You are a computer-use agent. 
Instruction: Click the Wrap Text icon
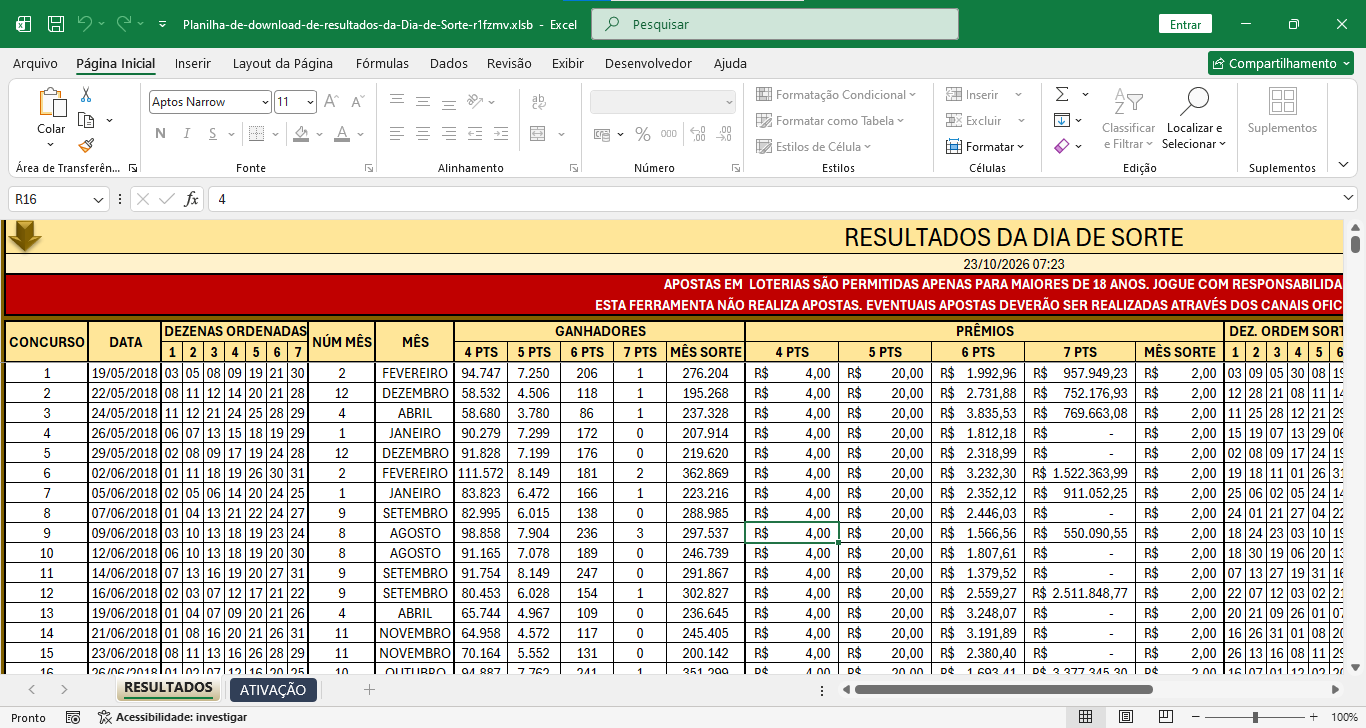click(538, 101)
